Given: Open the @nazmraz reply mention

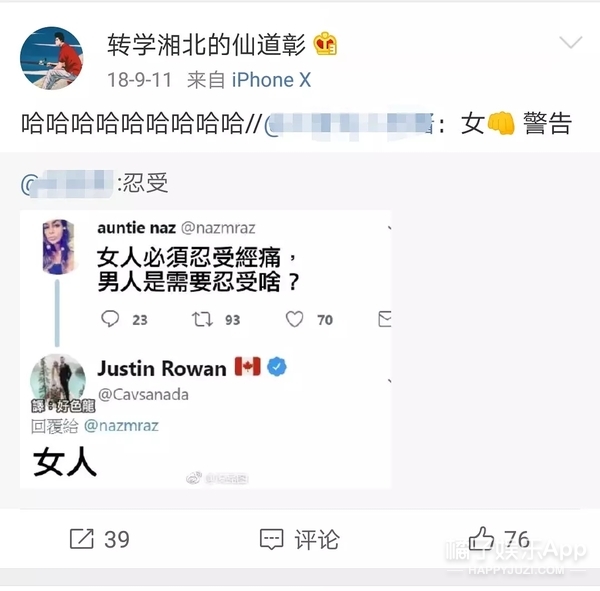Looking at the screenshot, I should [x=121, y=426].
